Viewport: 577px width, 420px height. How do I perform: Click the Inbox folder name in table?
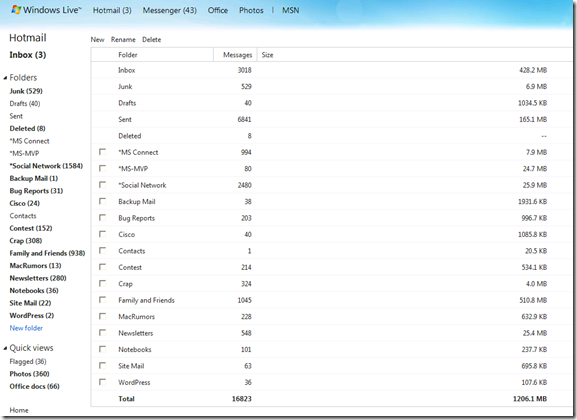coord(127,70)
